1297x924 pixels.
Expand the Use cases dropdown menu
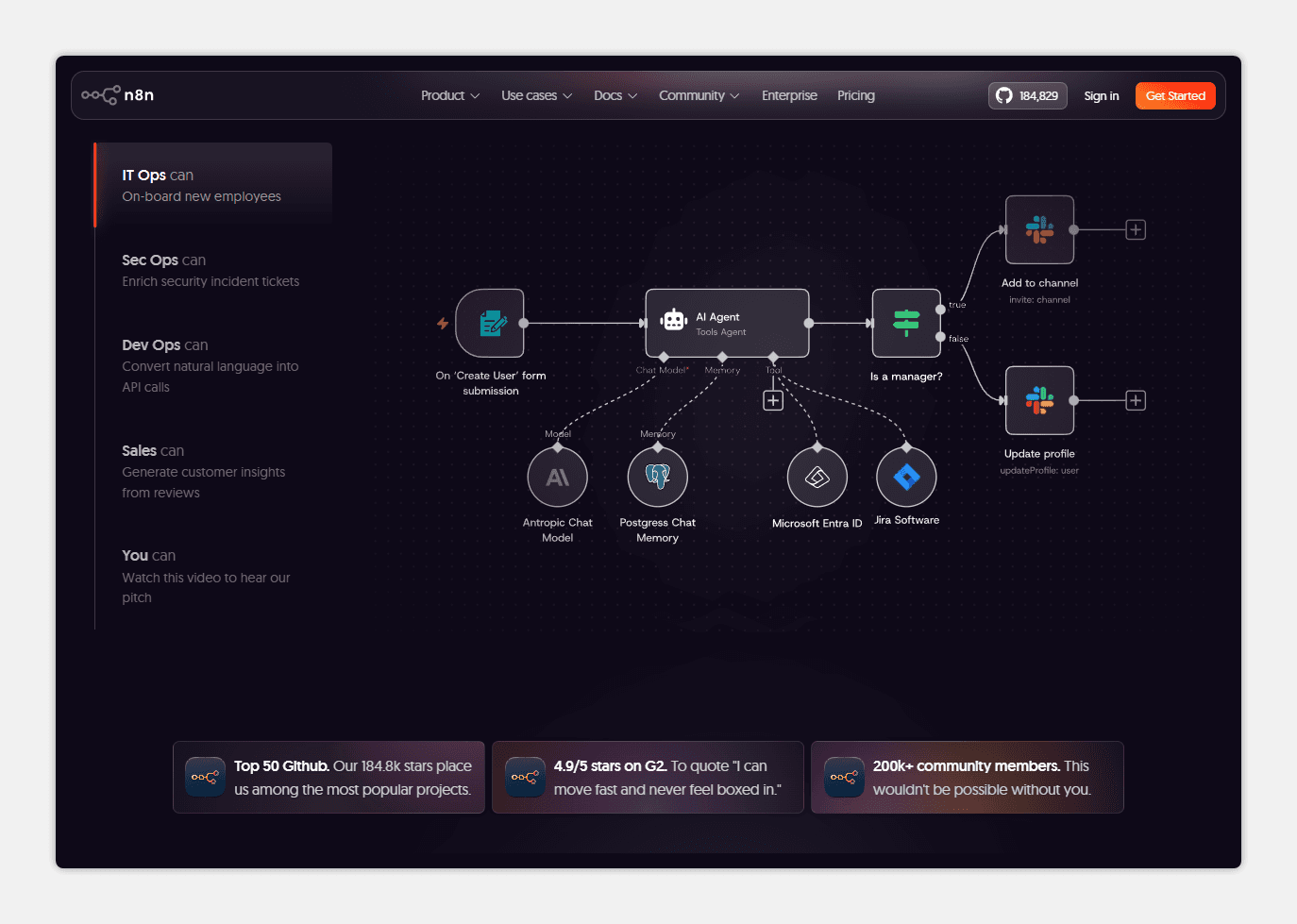pos(536,95)
